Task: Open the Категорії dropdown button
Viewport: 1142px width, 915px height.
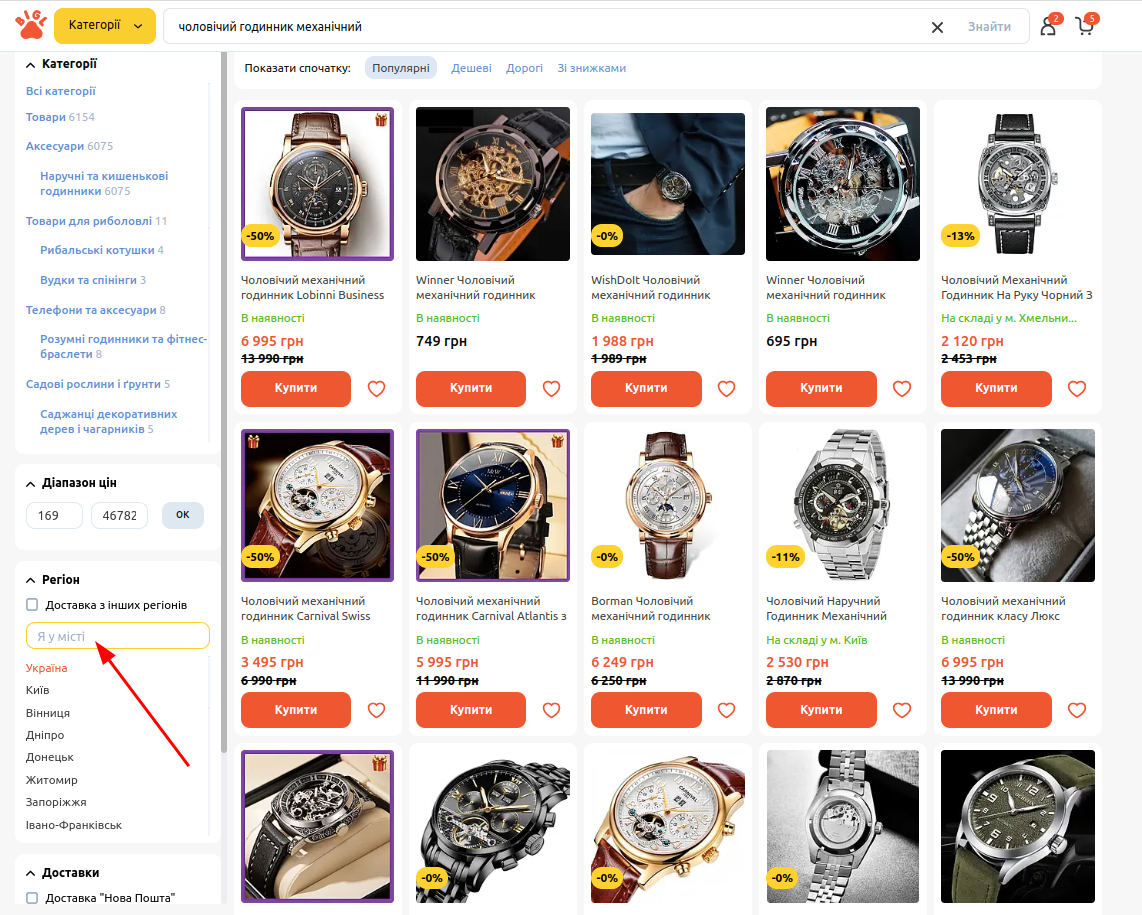Action: point(105,26)
